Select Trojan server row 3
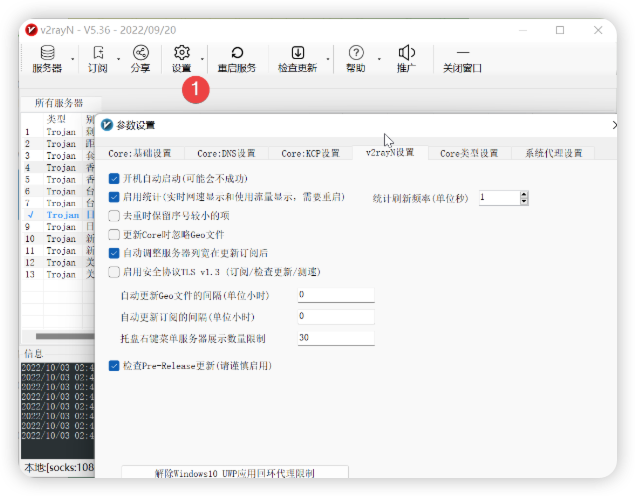The image size is (635, 496). click(58, 155)
